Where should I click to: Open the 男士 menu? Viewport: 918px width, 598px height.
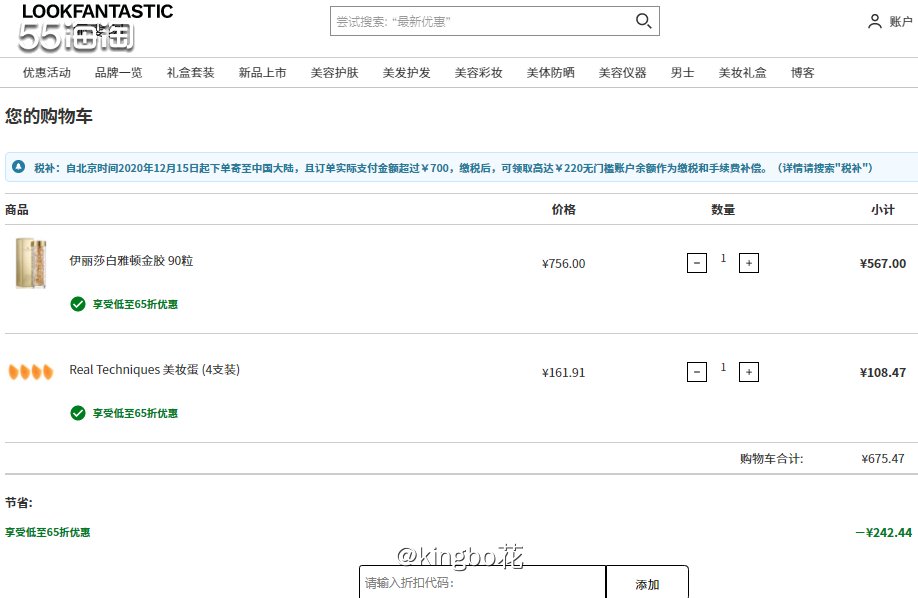(x=682, y=72)
